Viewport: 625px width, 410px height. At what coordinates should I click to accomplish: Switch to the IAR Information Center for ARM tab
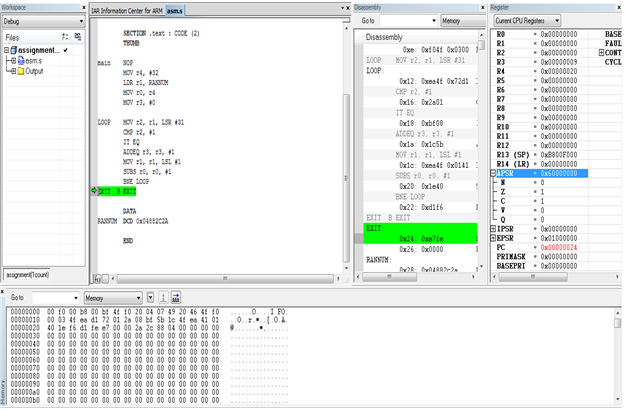(127, 11)
